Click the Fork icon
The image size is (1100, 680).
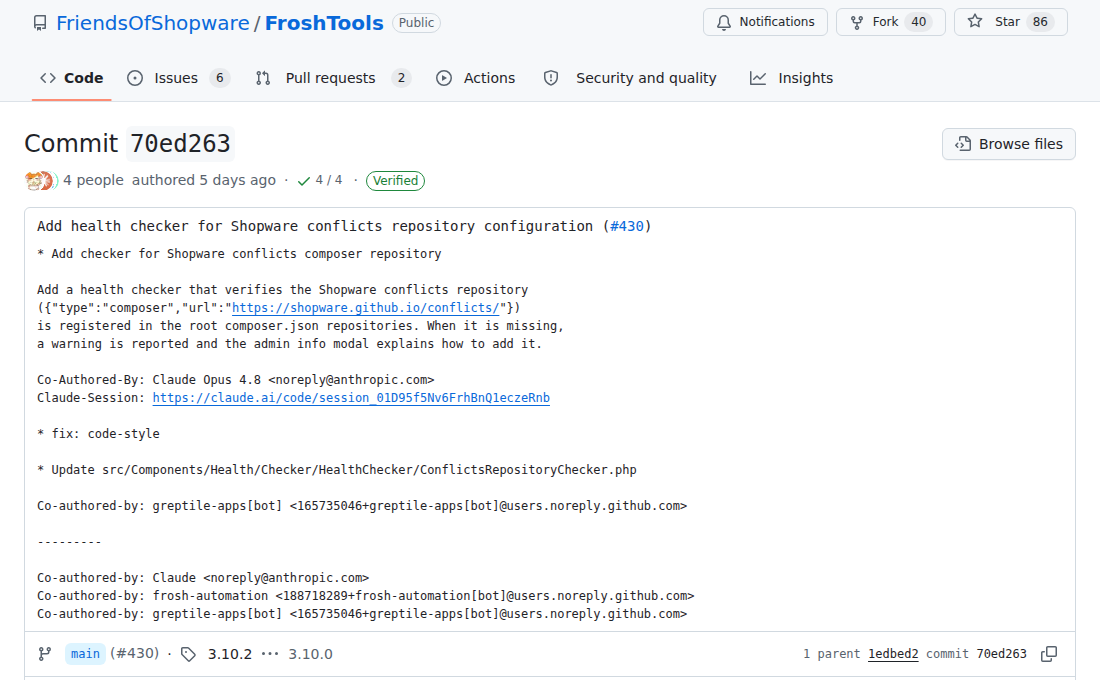(x=857, y=22)
